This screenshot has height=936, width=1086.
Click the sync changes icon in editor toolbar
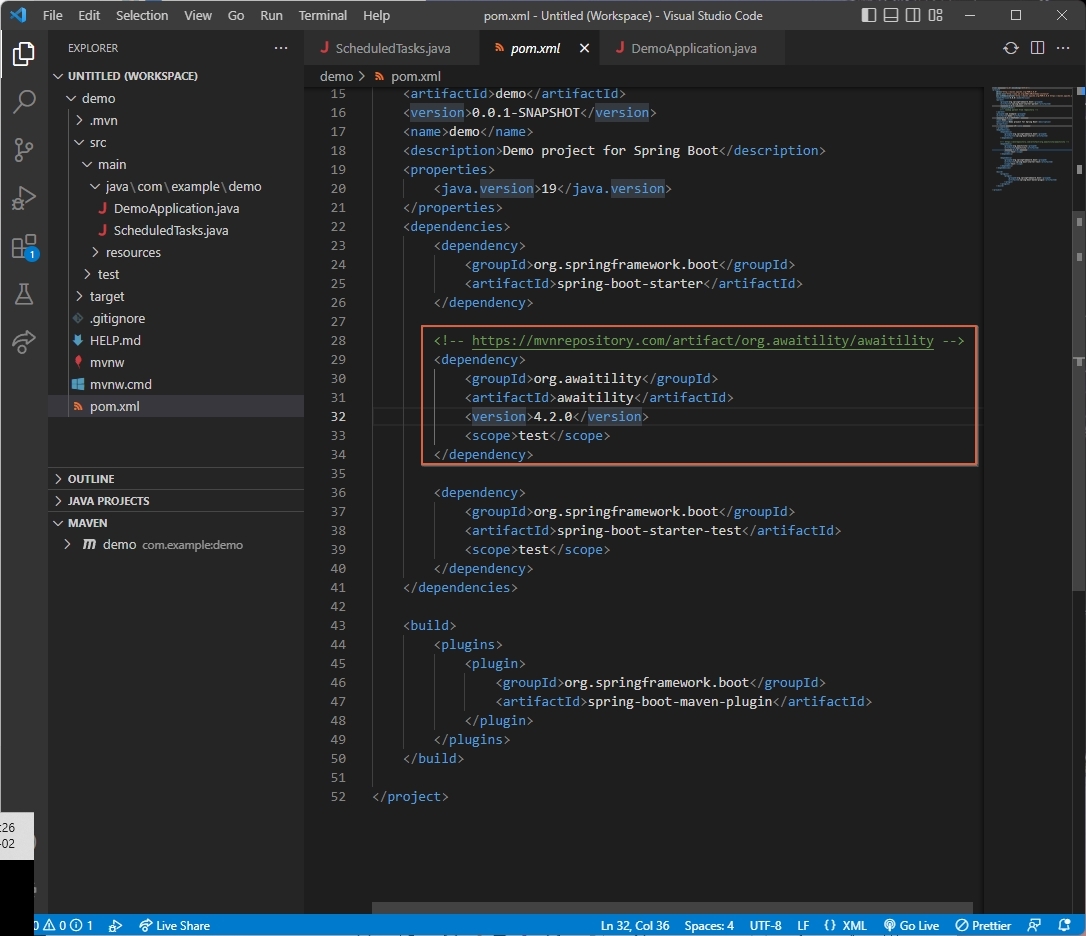1011,48
